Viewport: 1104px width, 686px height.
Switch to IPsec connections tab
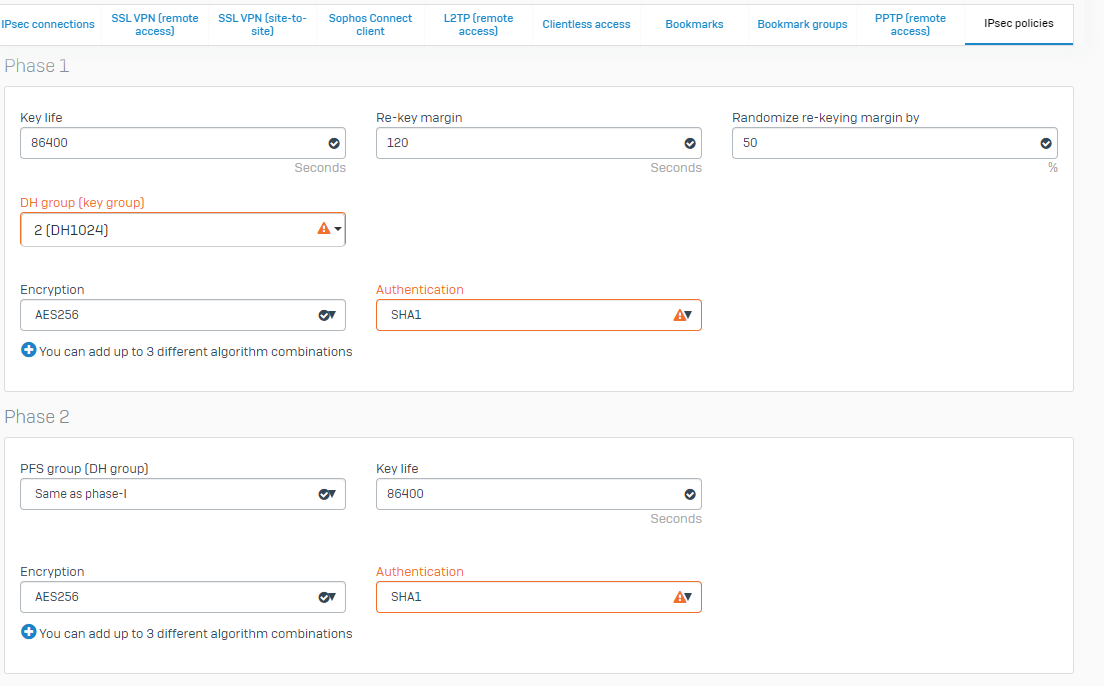[48, 24]
